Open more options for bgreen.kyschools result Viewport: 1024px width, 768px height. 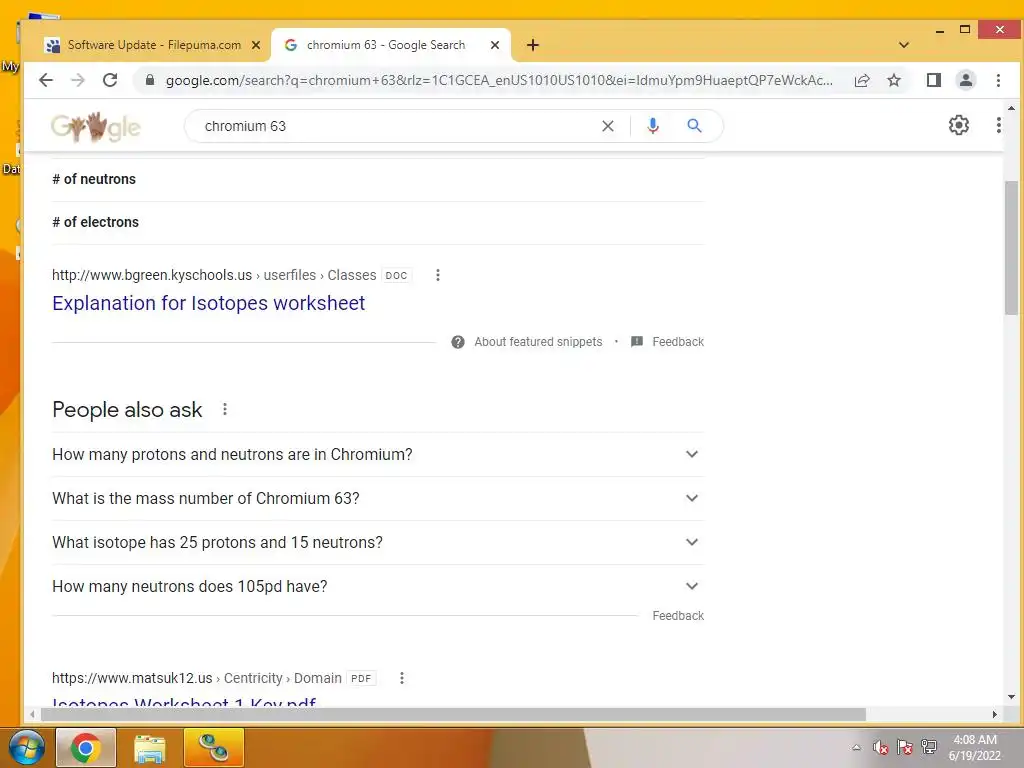[x=438, y=276]
